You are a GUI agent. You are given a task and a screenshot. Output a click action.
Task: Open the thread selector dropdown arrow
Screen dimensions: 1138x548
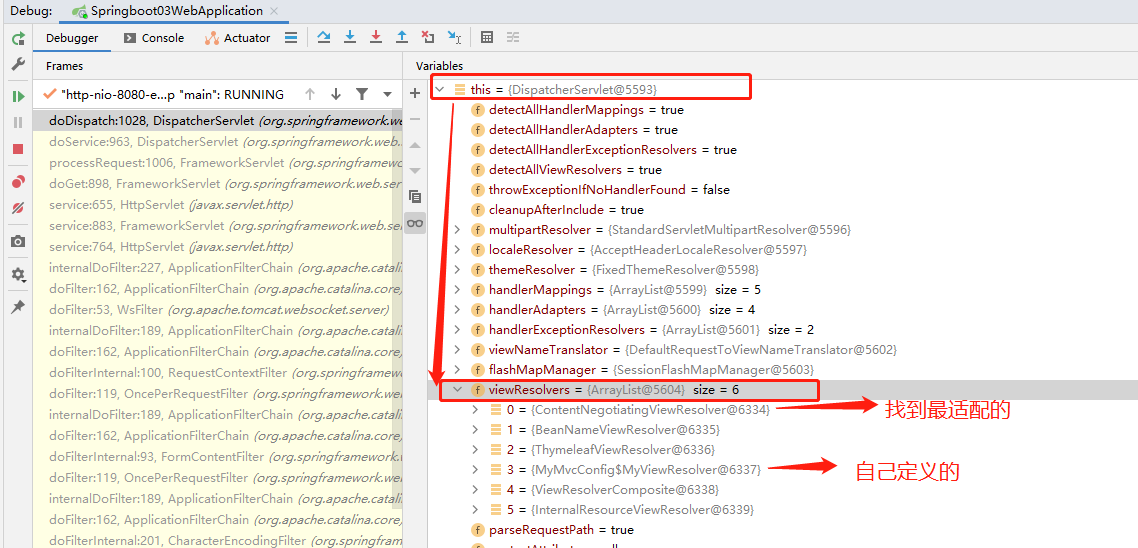(387, 94)
